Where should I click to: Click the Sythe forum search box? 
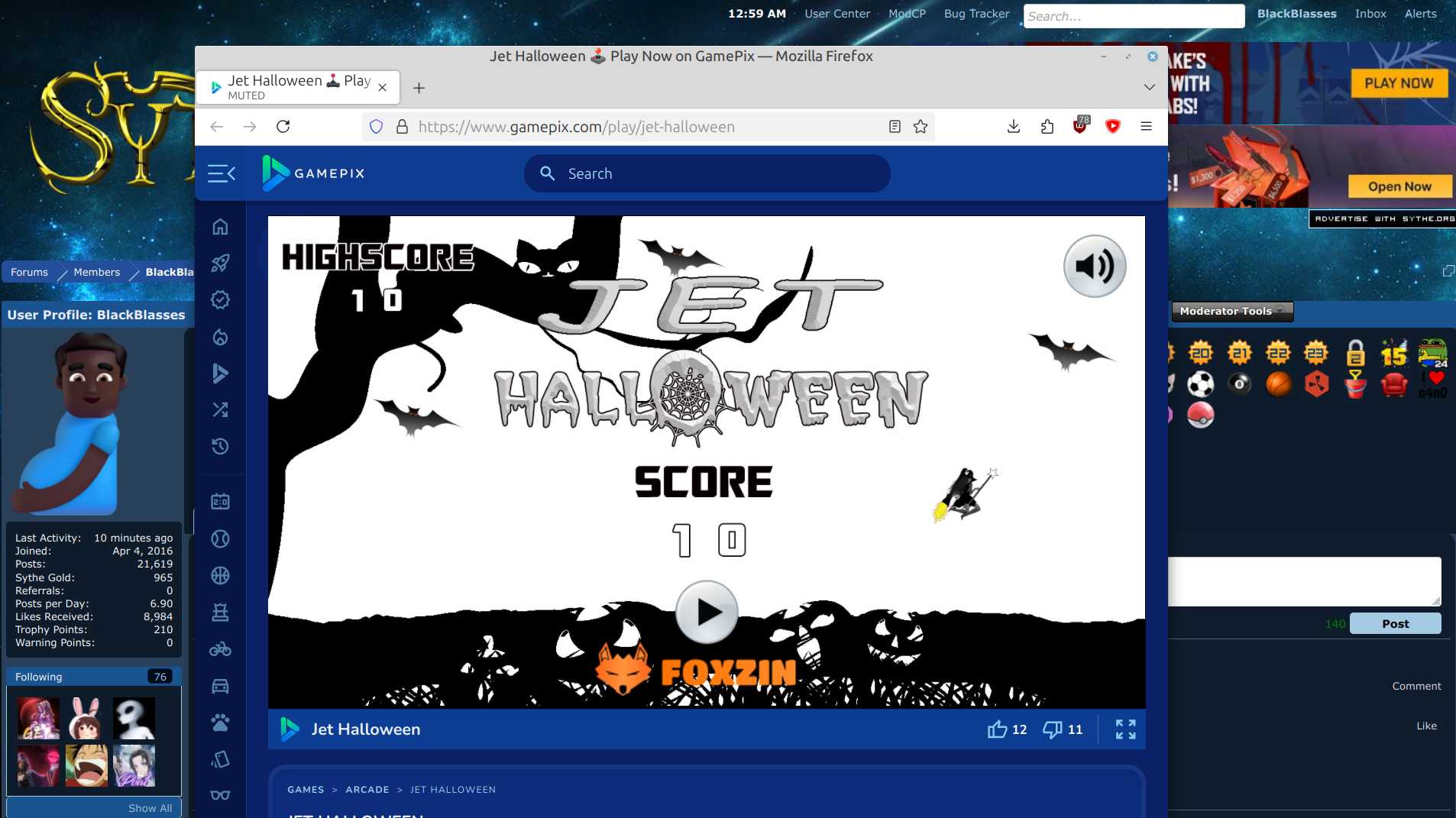[x=1134, y=16]
